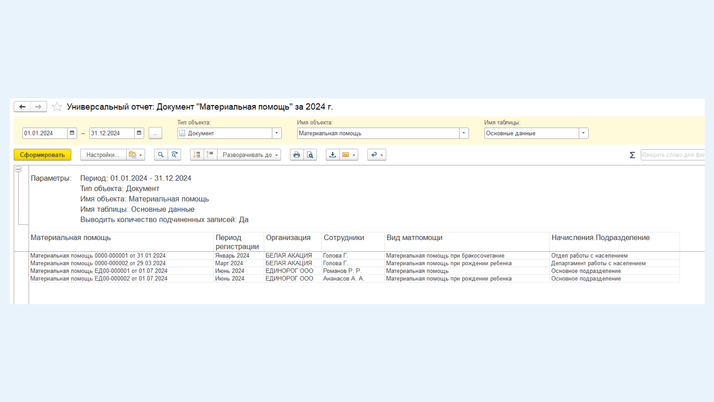714x402 pixels.
Task: Open calendar for end date 31.12.2024
Action: 139,133
